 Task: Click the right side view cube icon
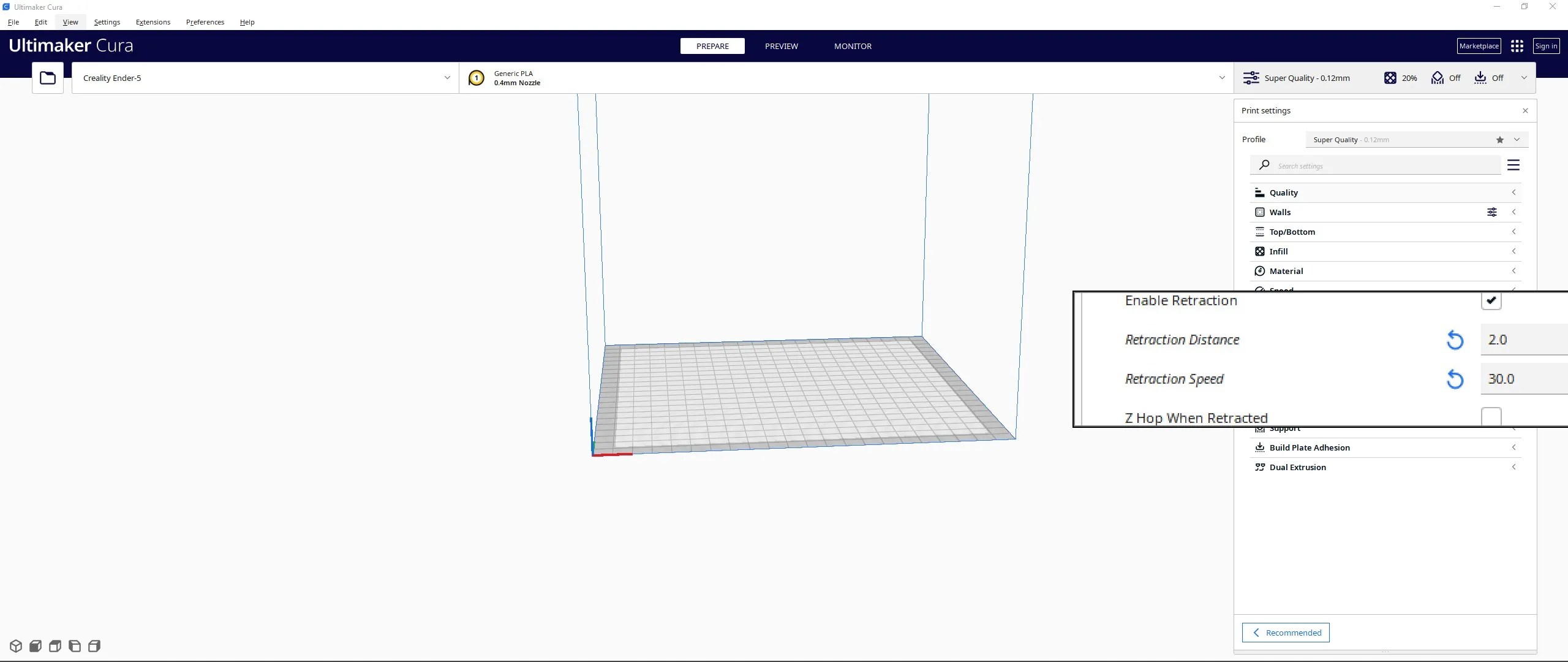(94, 646)
